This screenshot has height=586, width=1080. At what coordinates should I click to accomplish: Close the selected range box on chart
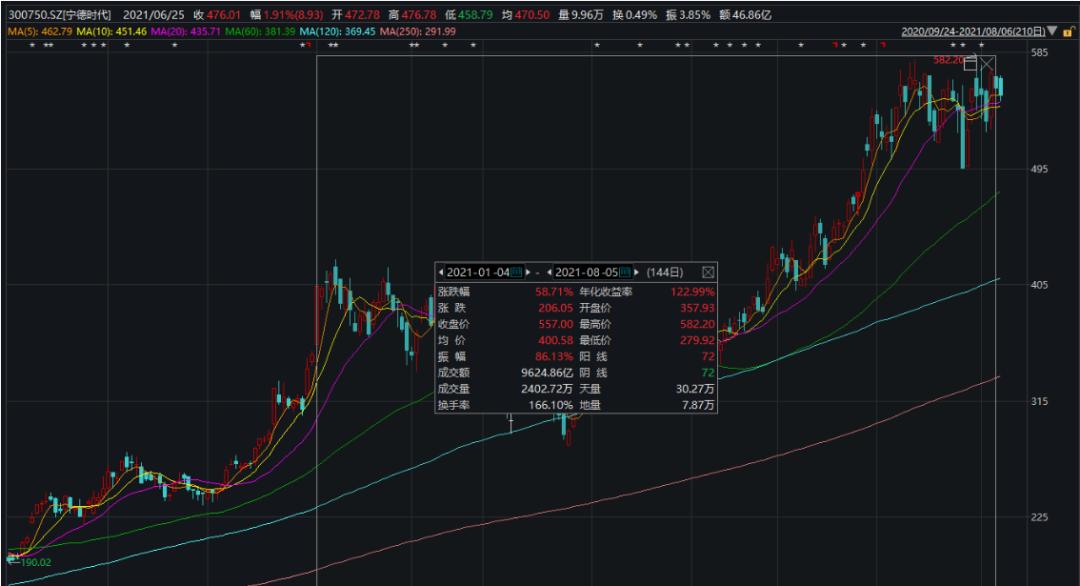pos(987,64)
